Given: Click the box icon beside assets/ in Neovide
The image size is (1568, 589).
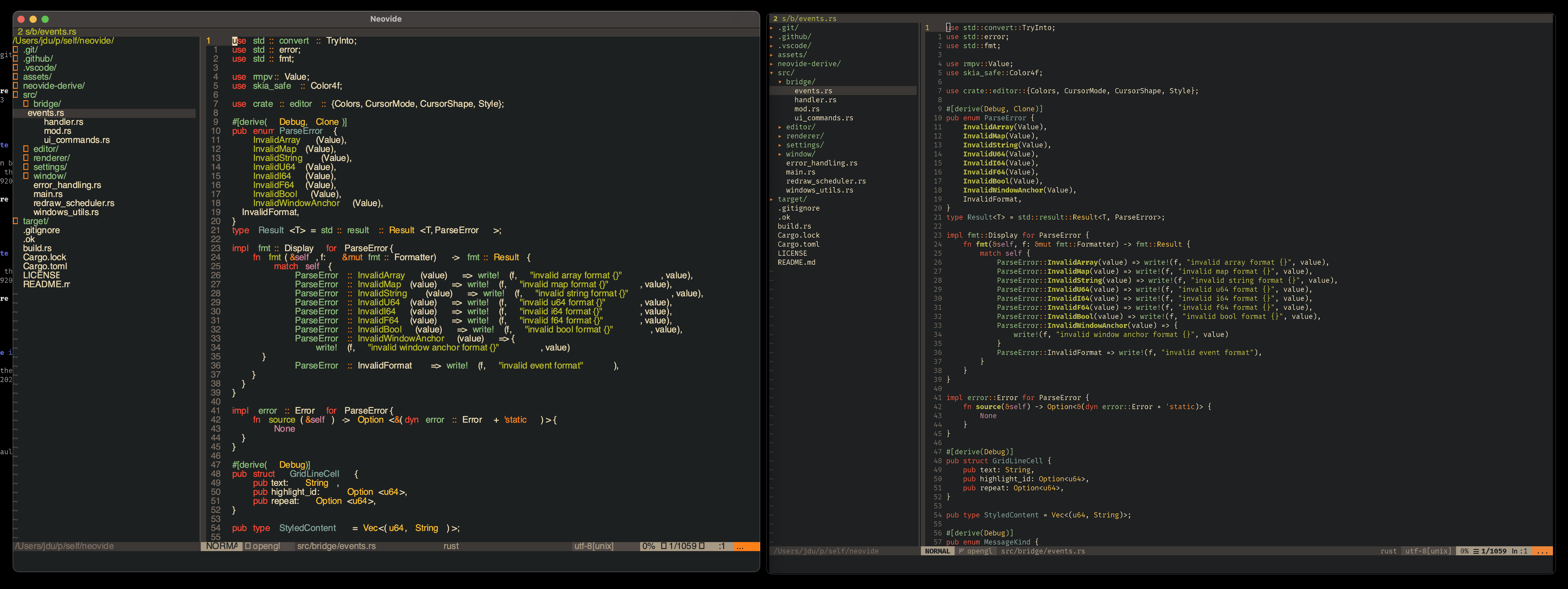Looking at the screenshot, I should [16, 77].
